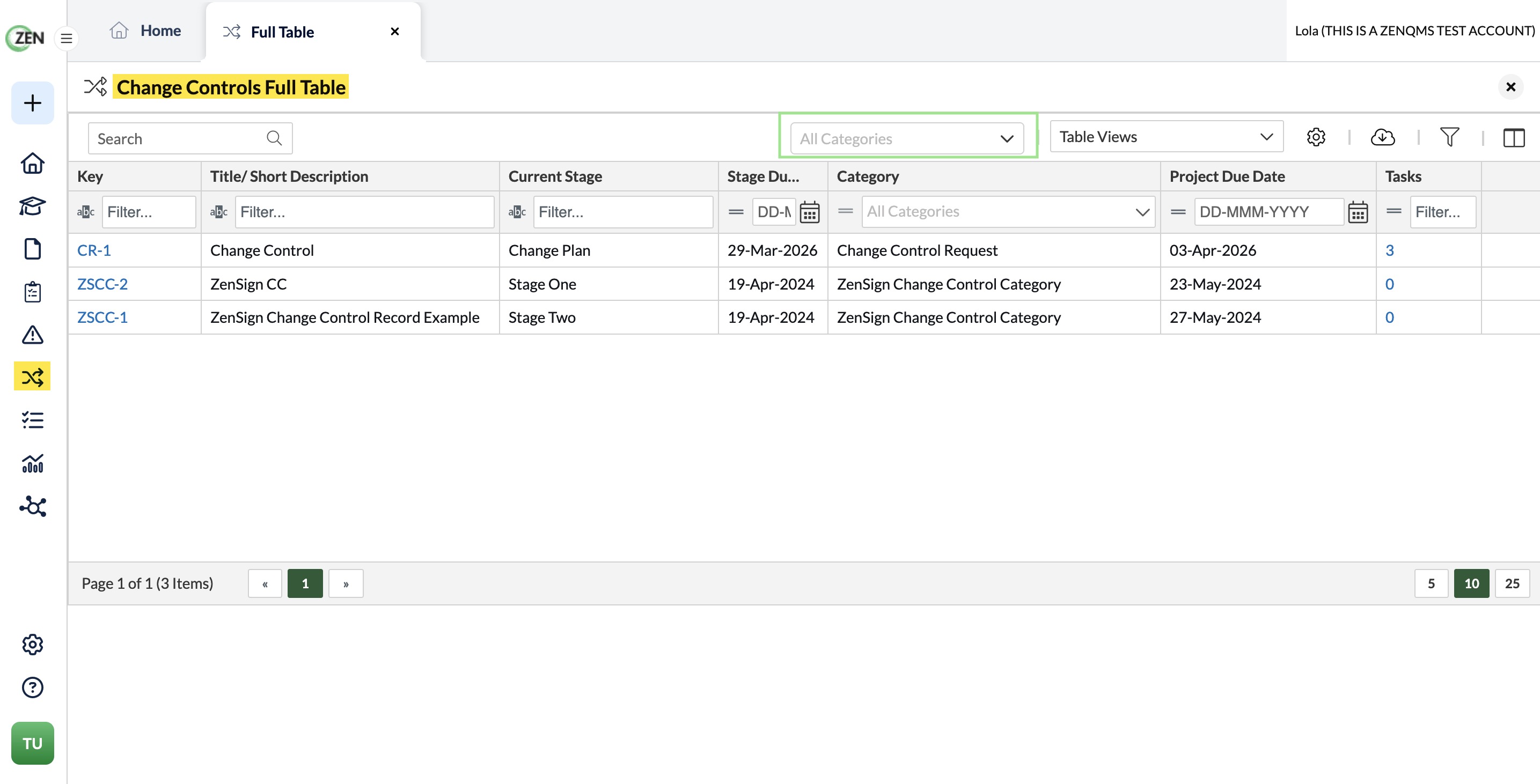The width and height of the screenshot is (1540, 784).
Task: Click Tasks column equals filter operator
Action: [1394, 211]
